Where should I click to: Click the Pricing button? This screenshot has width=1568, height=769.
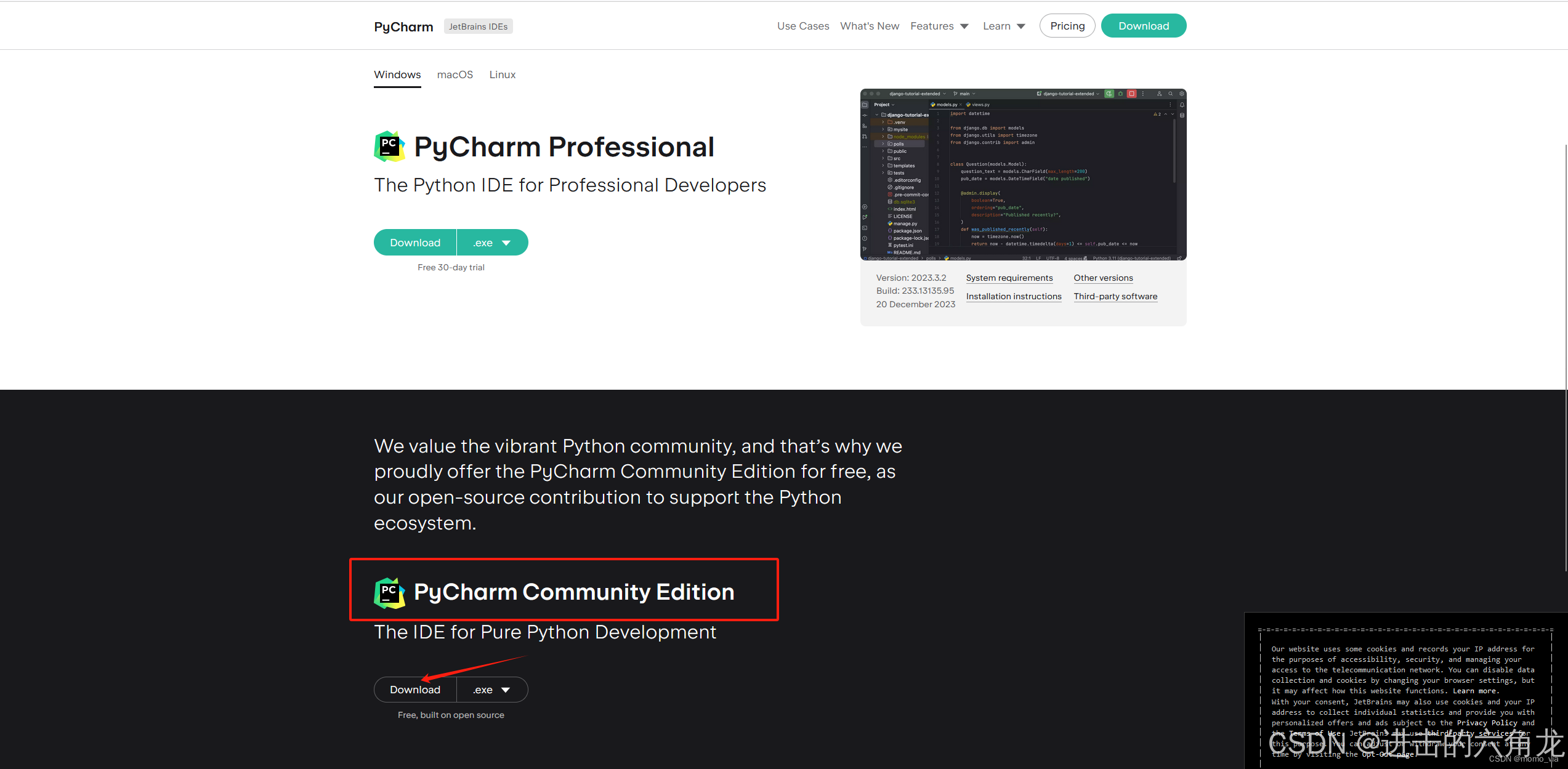pos(1067,26)
